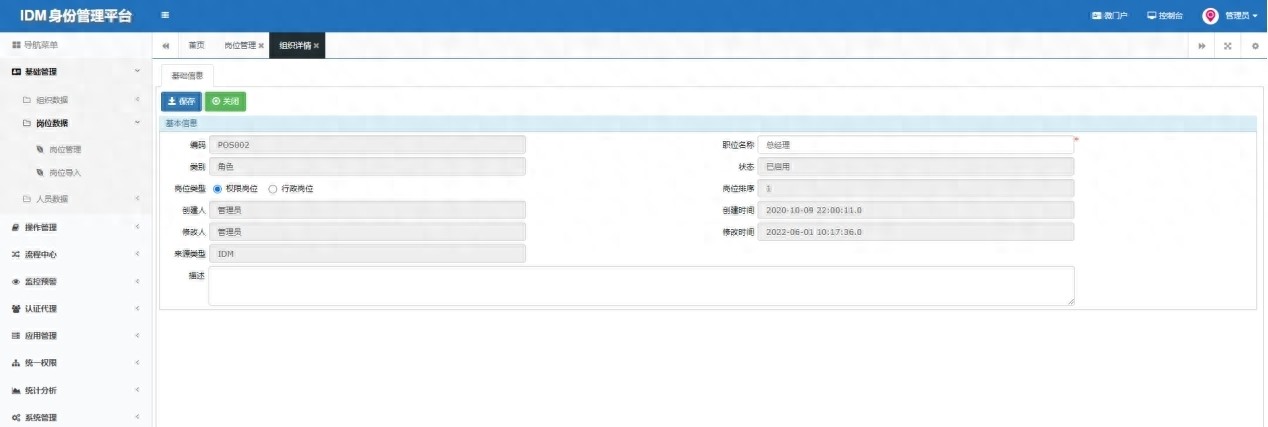Switch to the 首页 tab

(197, 46)
